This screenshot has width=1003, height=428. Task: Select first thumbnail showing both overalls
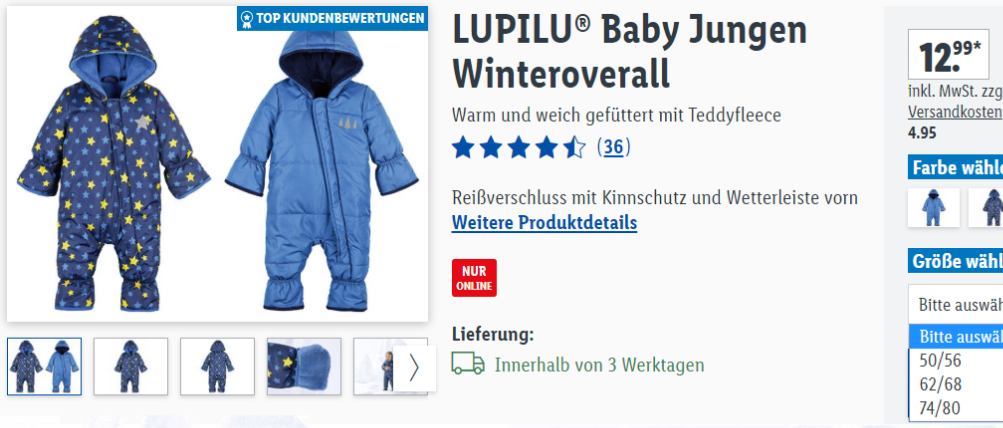point(45,367)
